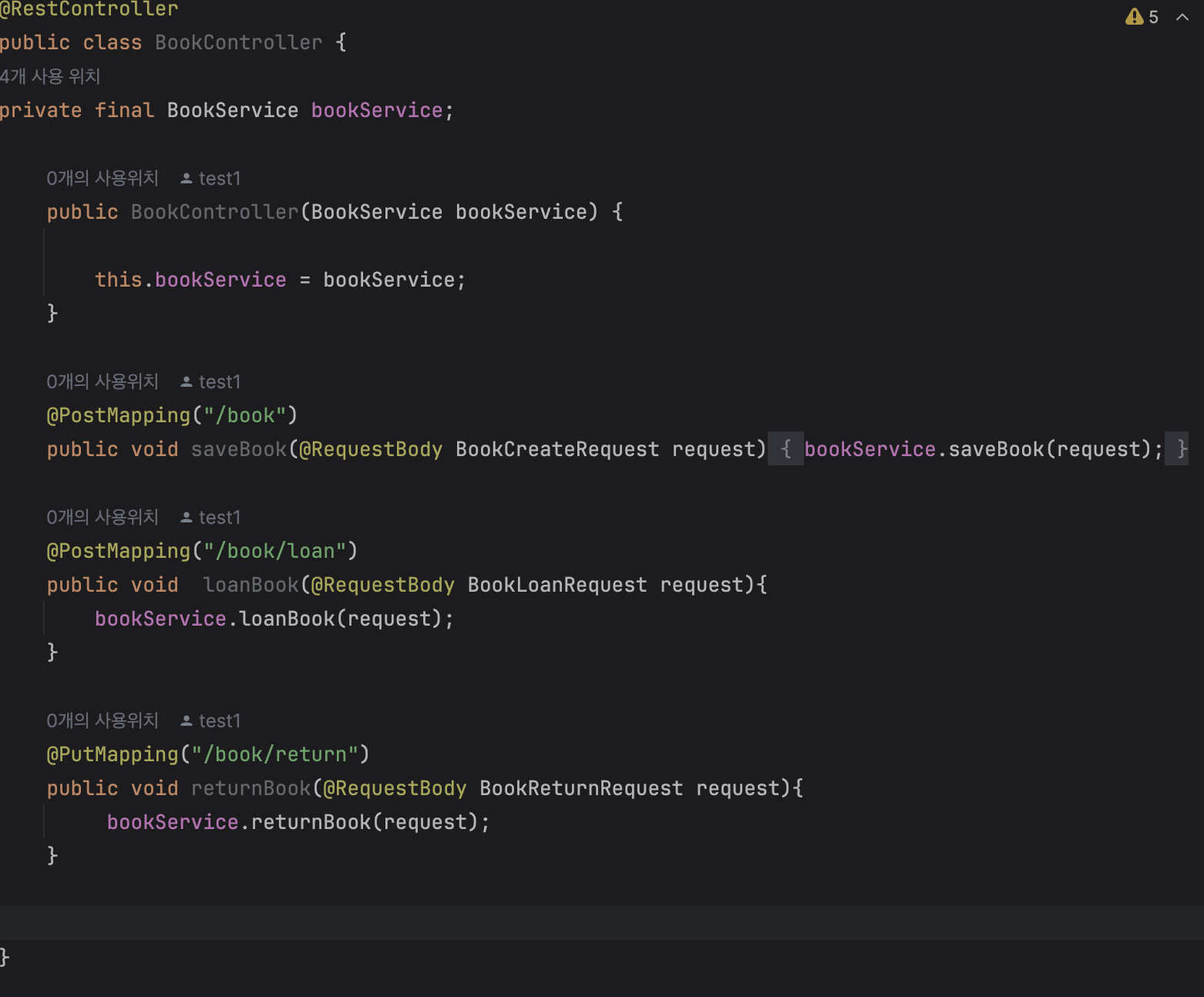Click @PostMapping("/book/loan") annotation
Image resolution: width=1204 pixels, height=997 pixels.
click(x=202, y=551)
